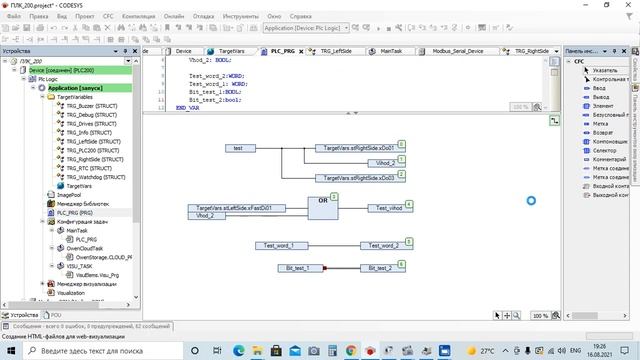Pick the Входной контакт tool in toolbox
Screen dimensions: 640x360
[x=606, y=186]
